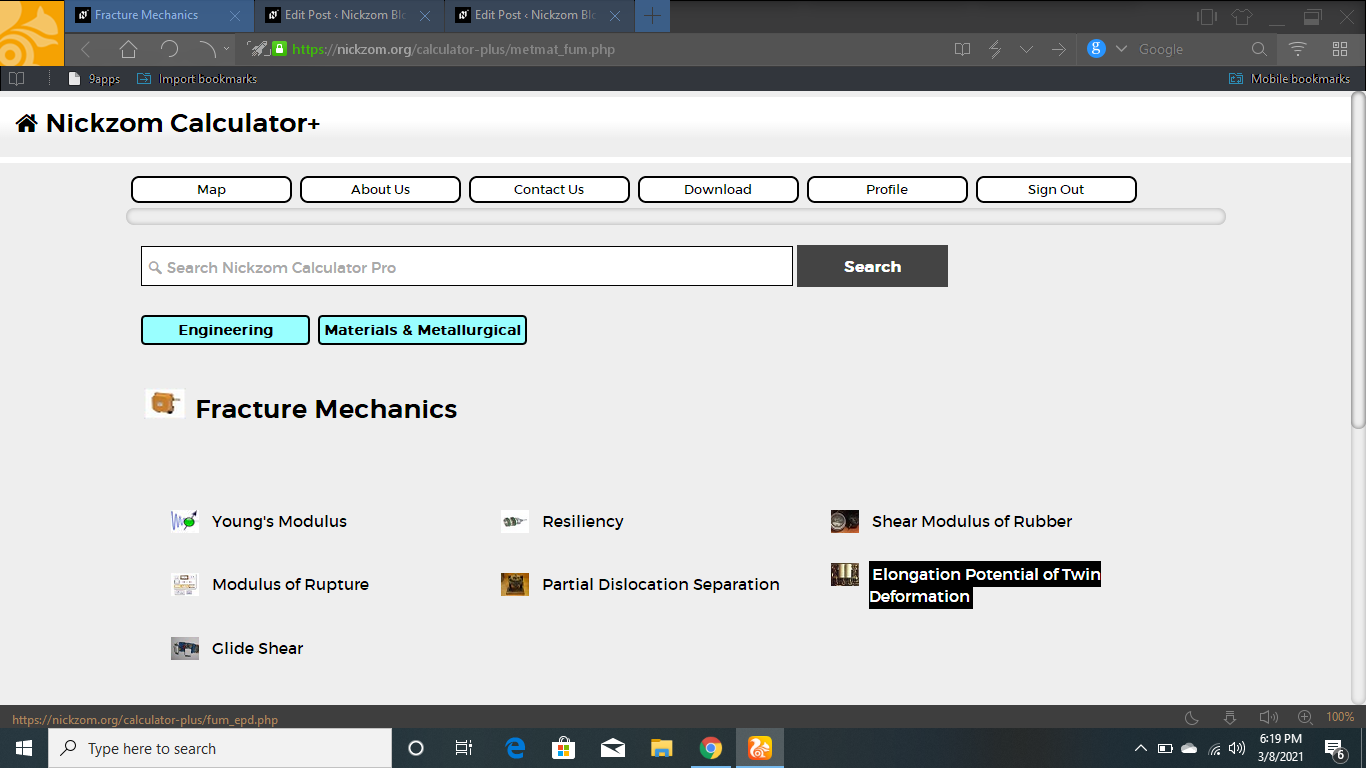Click the Partial Dislocation Separation icon
This screenshot has width=1366, height=768.
(515, 585)
